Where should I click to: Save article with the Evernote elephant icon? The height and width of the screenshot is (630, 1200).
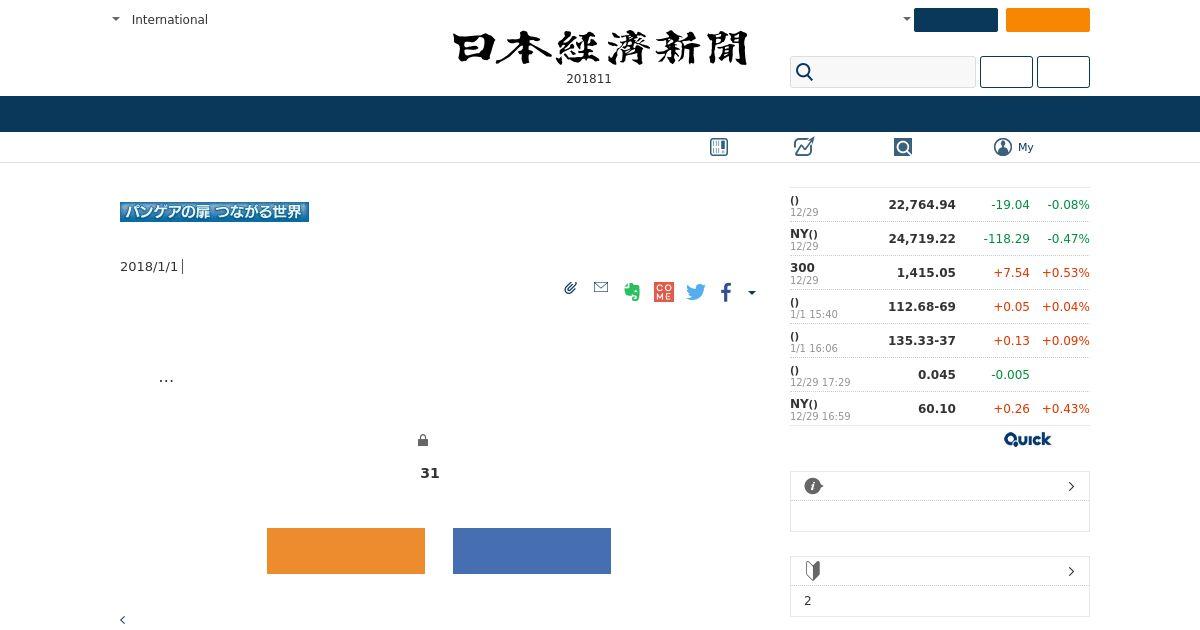click(x=632, y=292)
